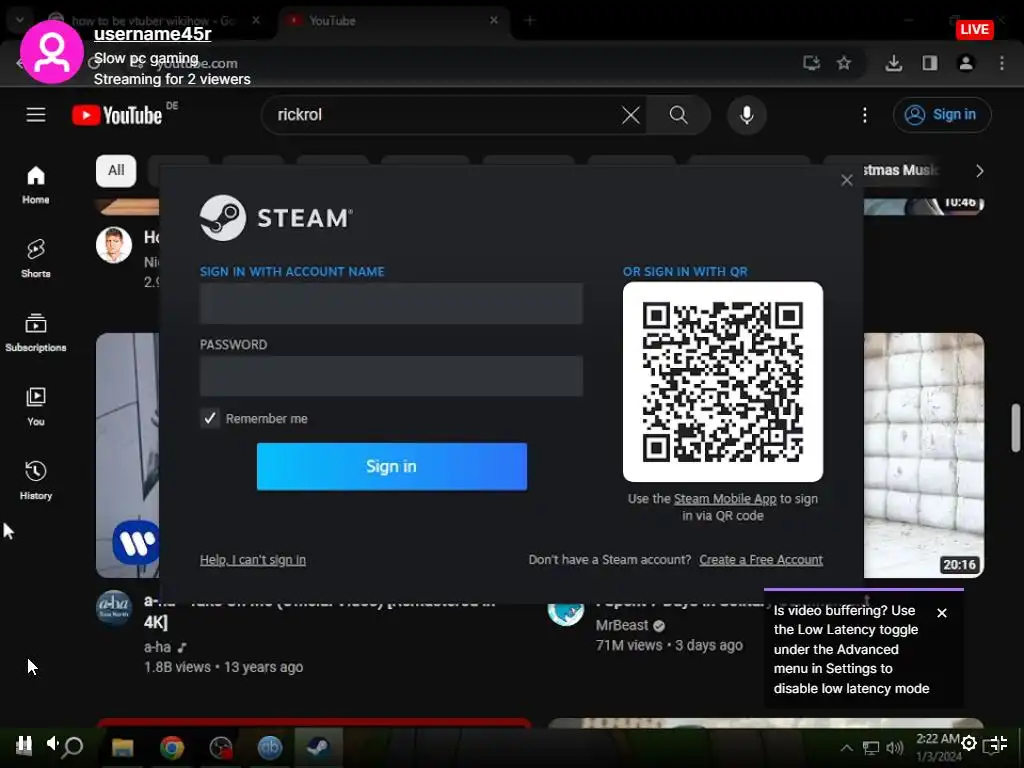Open stream settings gear icon
1024x768 pixels.
(969, 743)
